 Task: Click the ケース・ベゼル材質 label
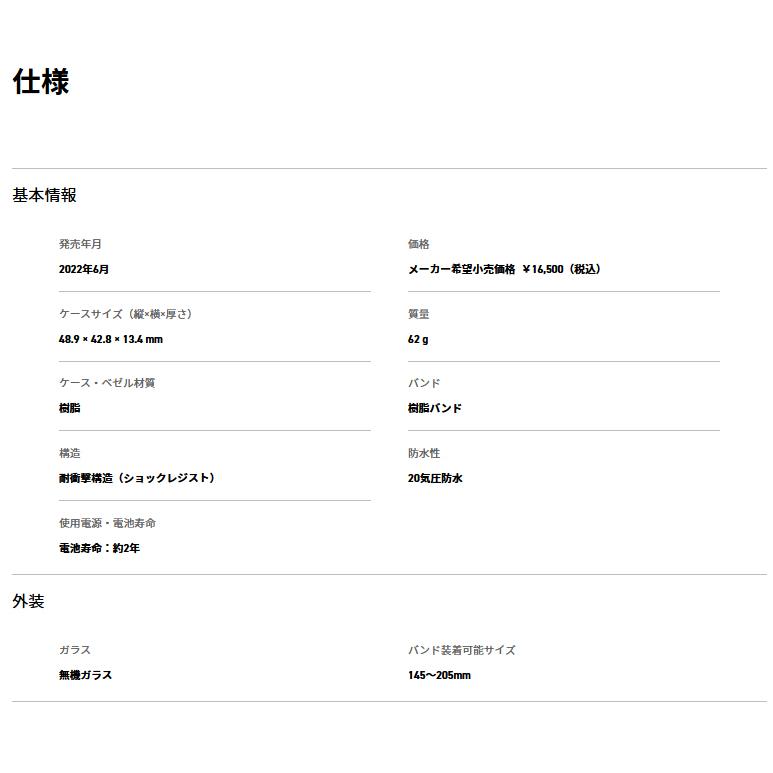[x=107, y=383]
